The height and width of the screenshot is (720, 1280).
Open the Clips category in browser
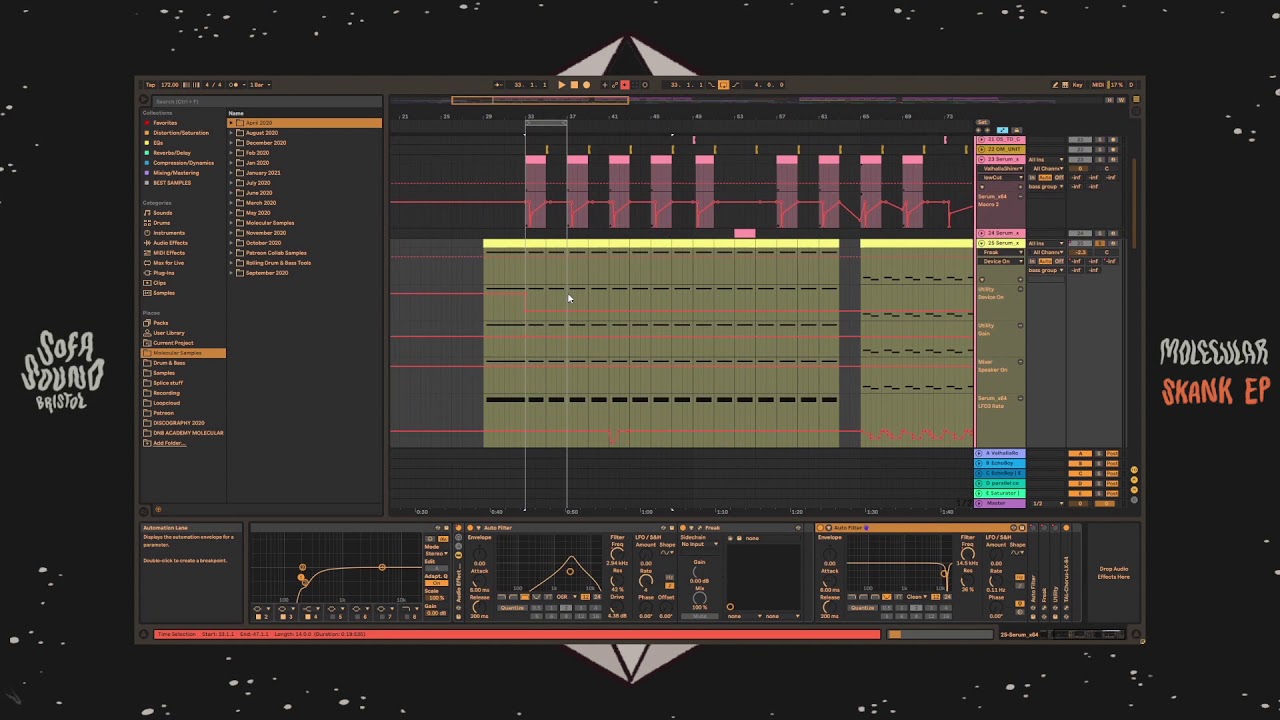point(159,283)
